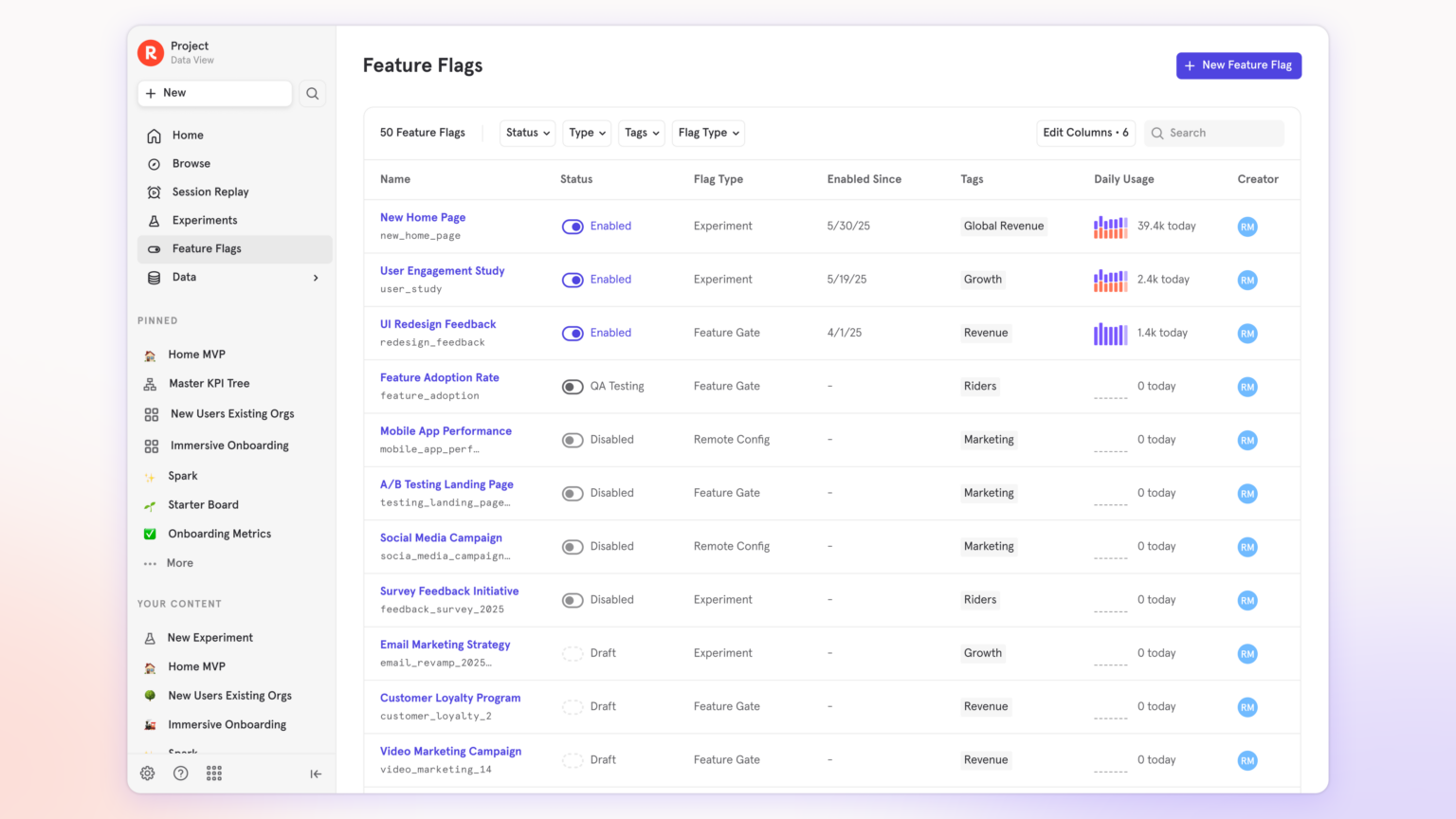Click the search magnifier beside the New button
Viewport: 1456px width, 819px height.
(x=313, y=93)
